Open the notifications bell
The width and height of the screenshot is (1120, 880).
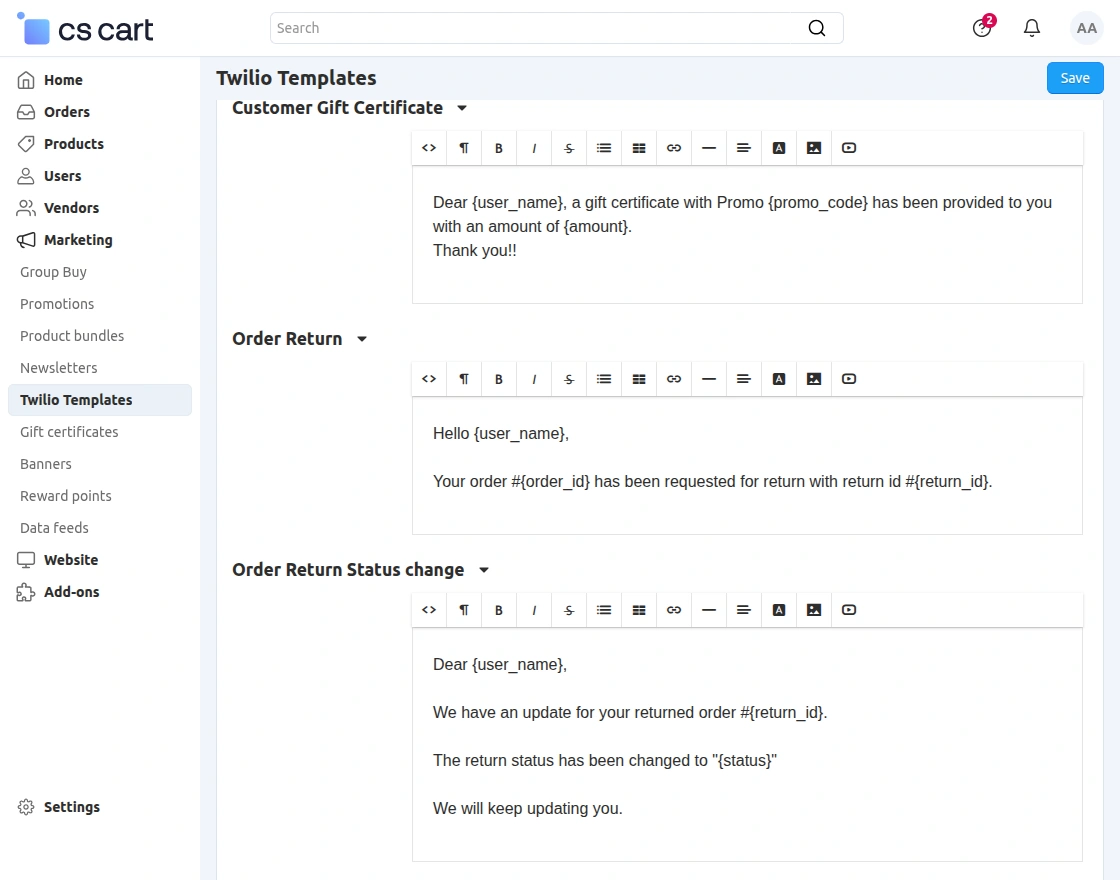[x=1031, y=28]
